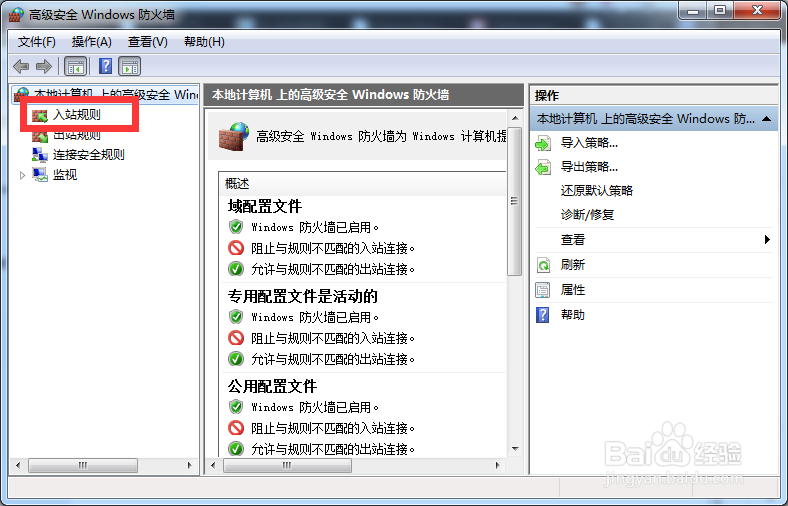
Task: Select 连接安全规则 in the tree
Action: [x=89, y=155]
